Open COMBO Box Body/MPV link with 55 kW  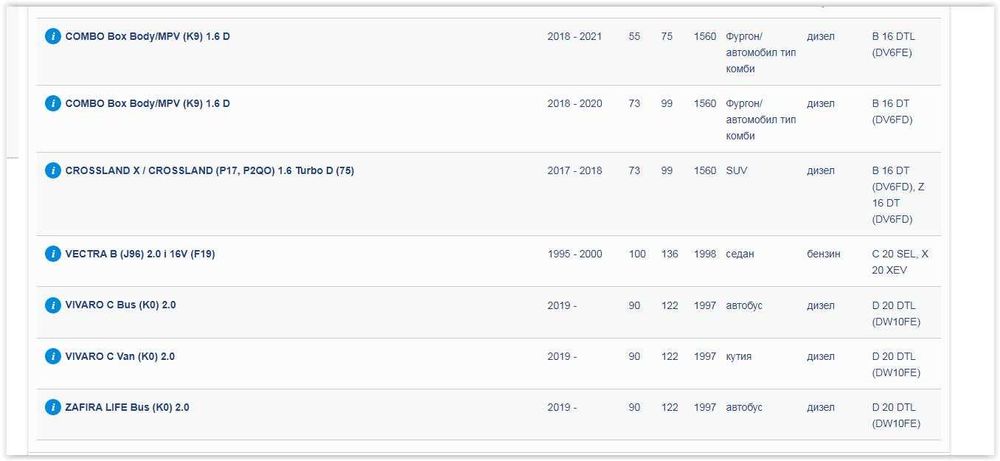(148, 36)
